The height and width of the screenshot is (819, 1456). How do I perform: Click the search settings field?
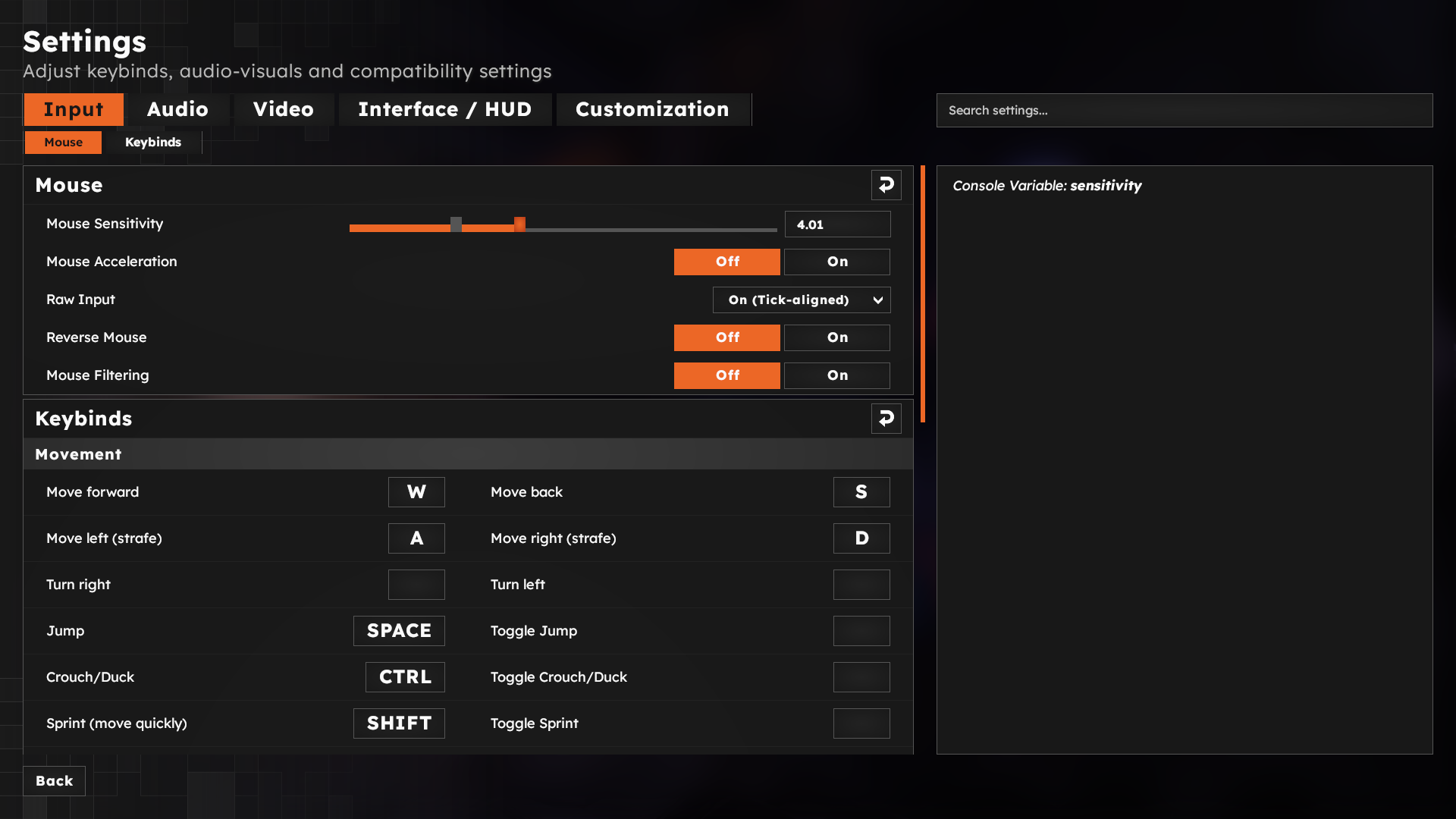[1184, 110]
